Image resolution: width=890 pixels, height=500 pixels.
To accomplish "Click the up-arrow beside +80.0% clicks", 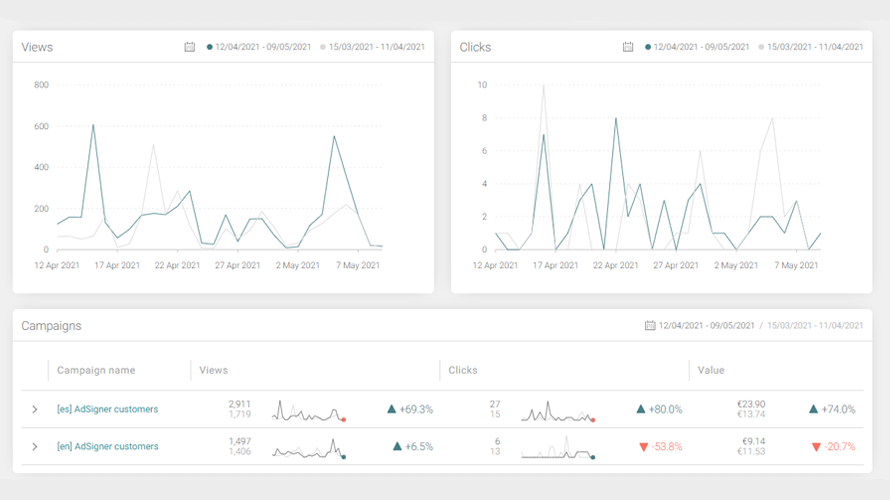I will [641, 409].
